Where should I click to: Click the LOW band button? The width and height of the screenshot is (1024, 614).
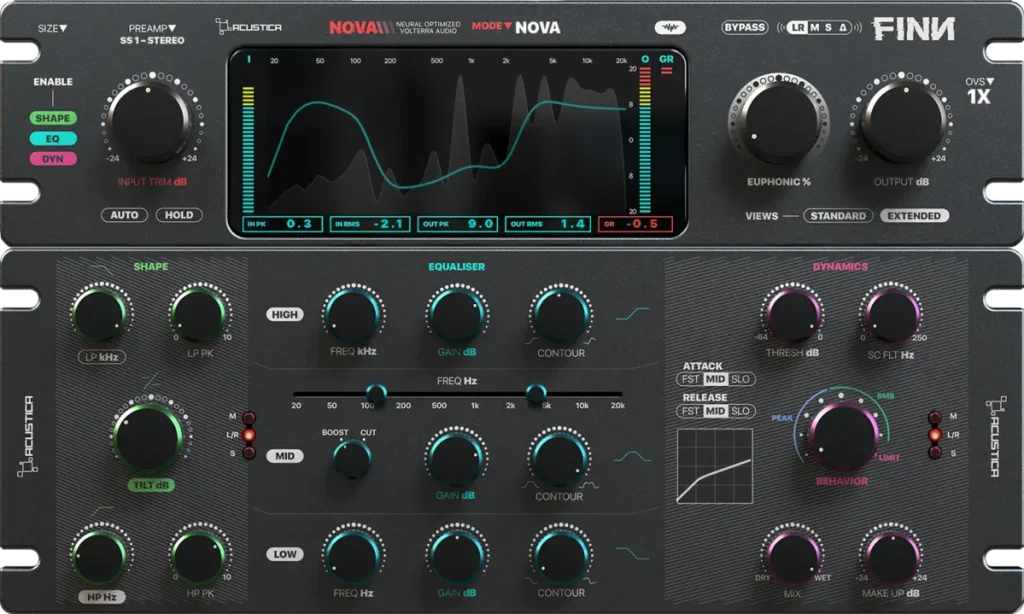(x=285, y=554)
